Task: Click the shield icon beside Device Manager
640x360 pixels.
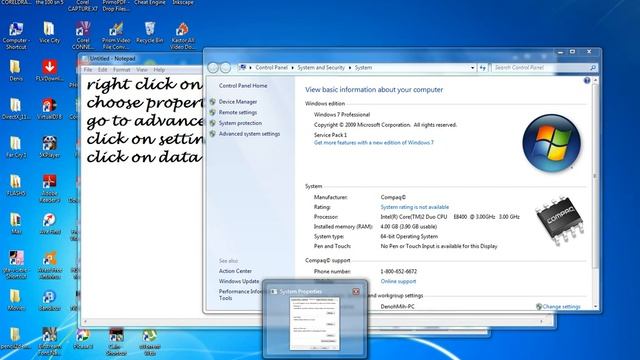Action: [x=213, y=102]
